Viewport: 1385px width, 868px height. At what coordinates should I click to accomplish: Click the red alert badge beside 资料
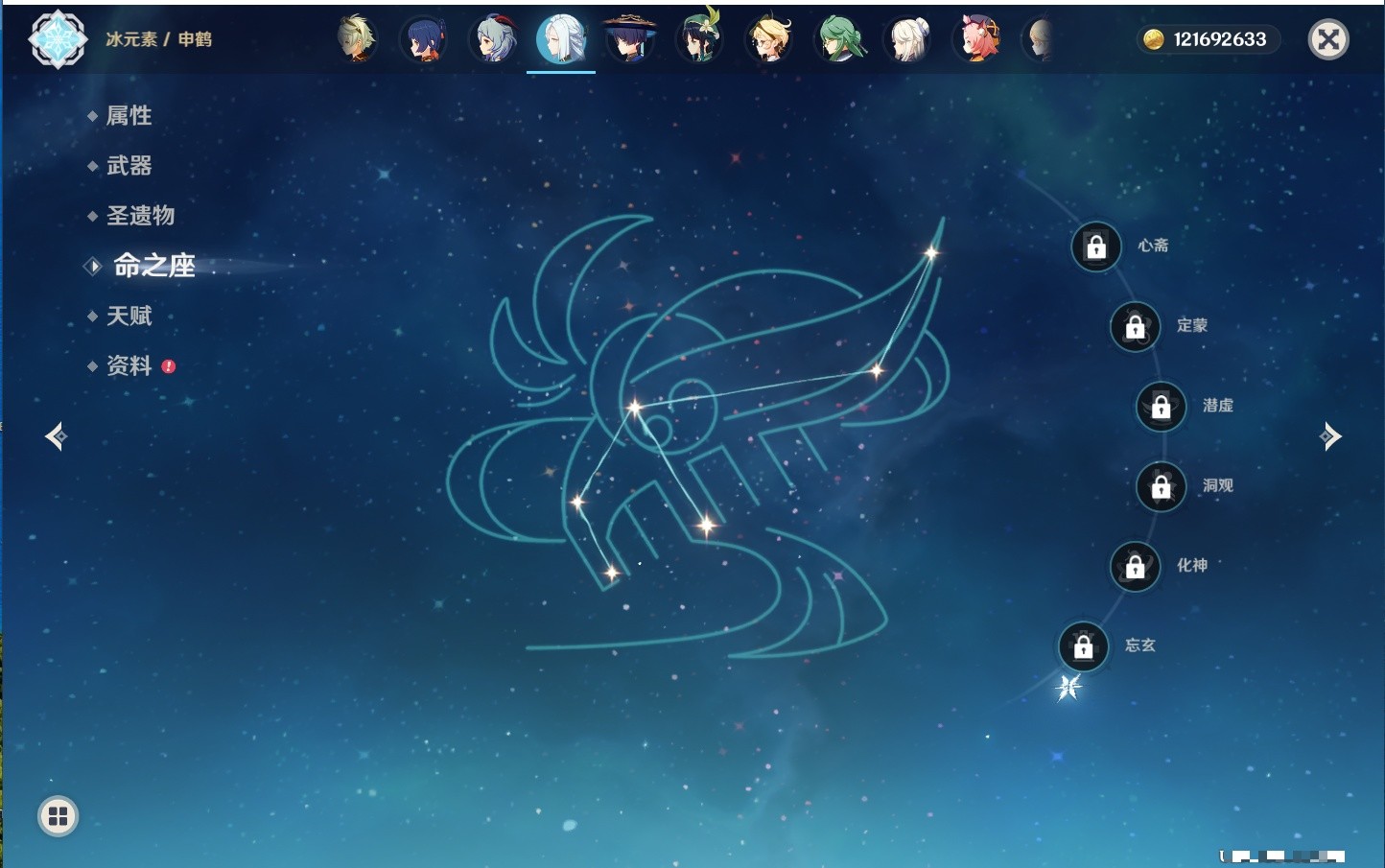click(x=169, y=365)
